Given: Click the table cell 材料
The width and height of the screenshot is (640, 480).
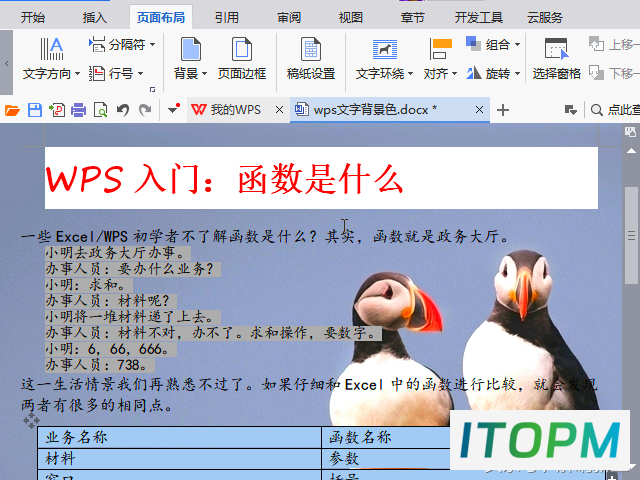Looking at the screenshot, I should click(x=179, y=459).
